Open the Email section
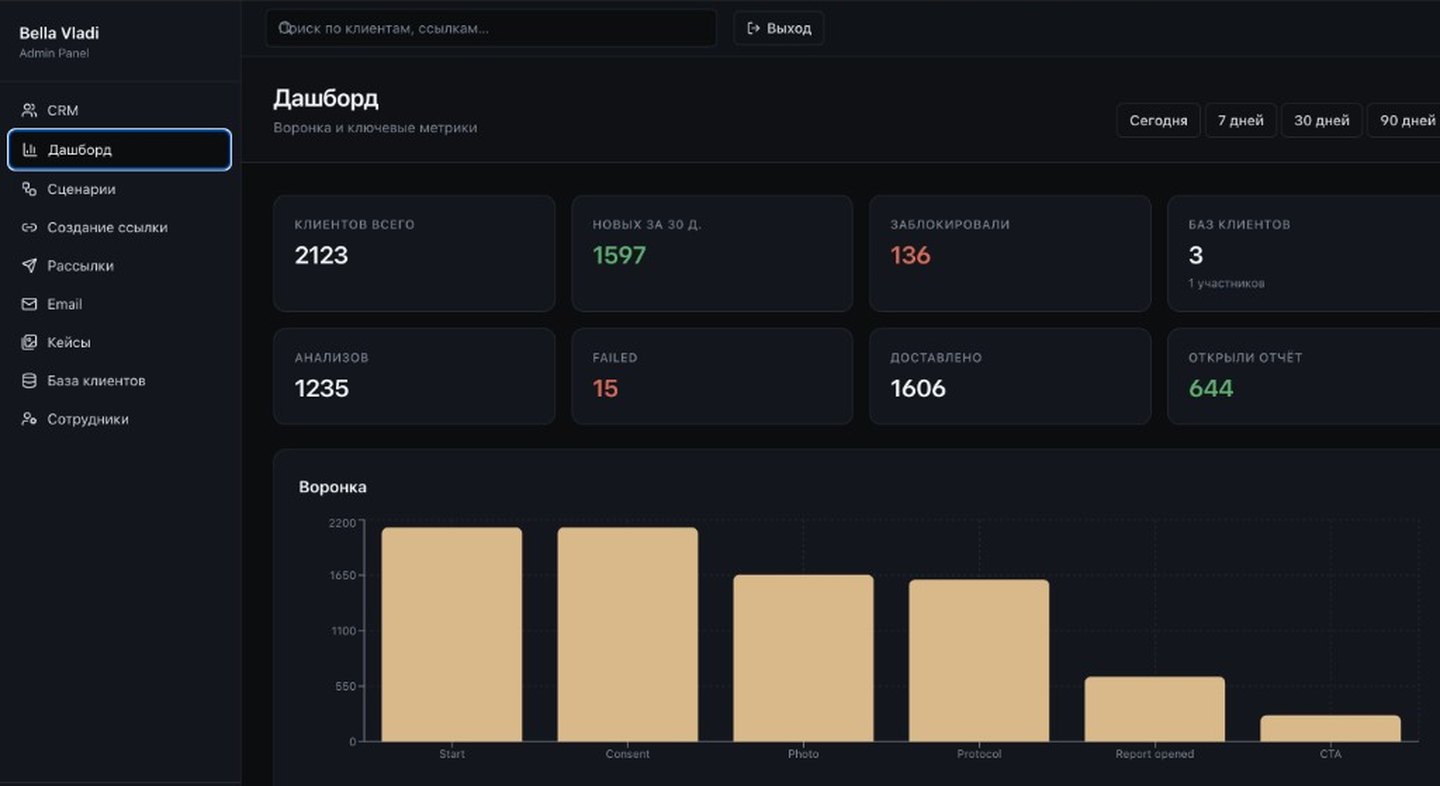 [x=120, y=304]
